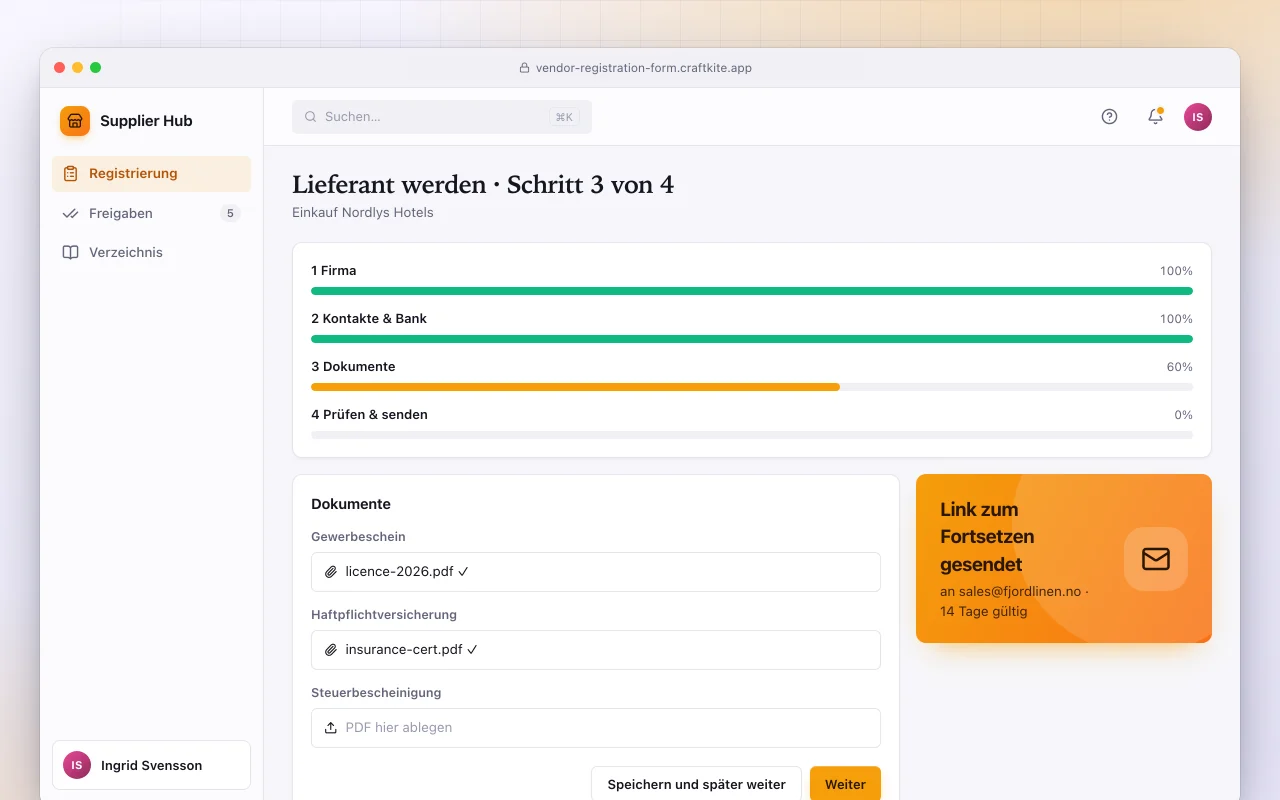
Task: Select the 2 Kontakte & Bank step label
Action: [369, 319]
